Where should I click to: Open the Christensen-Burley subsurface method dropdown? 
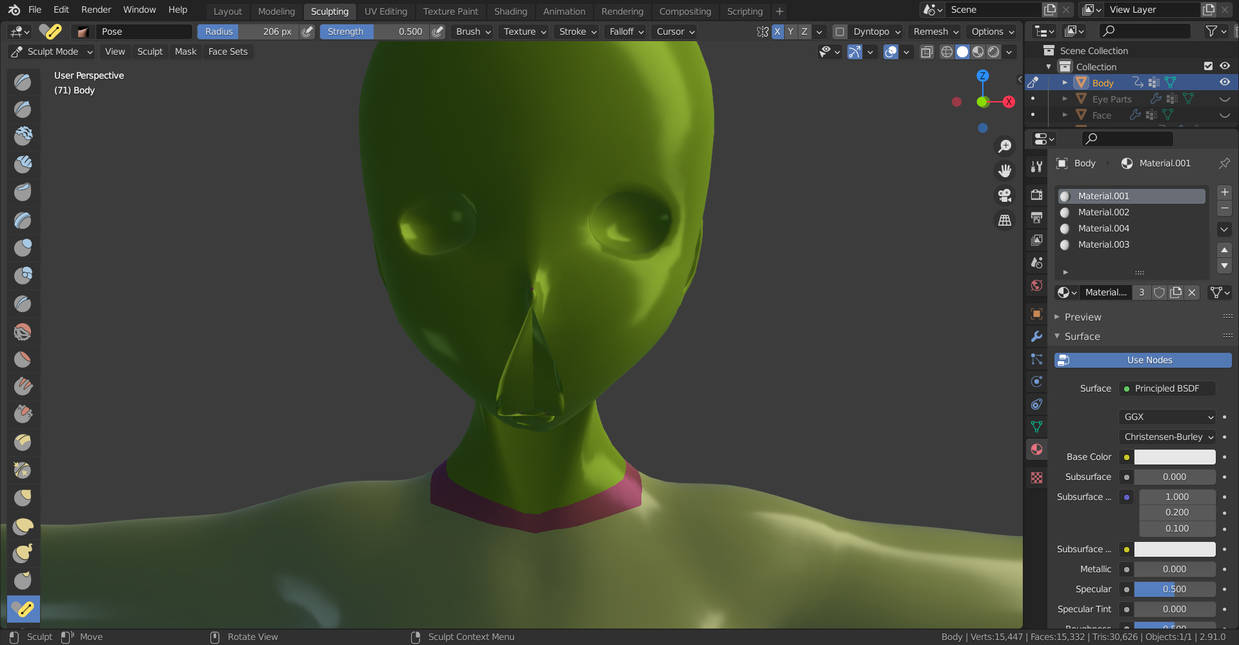click(x=1167, y=437)
